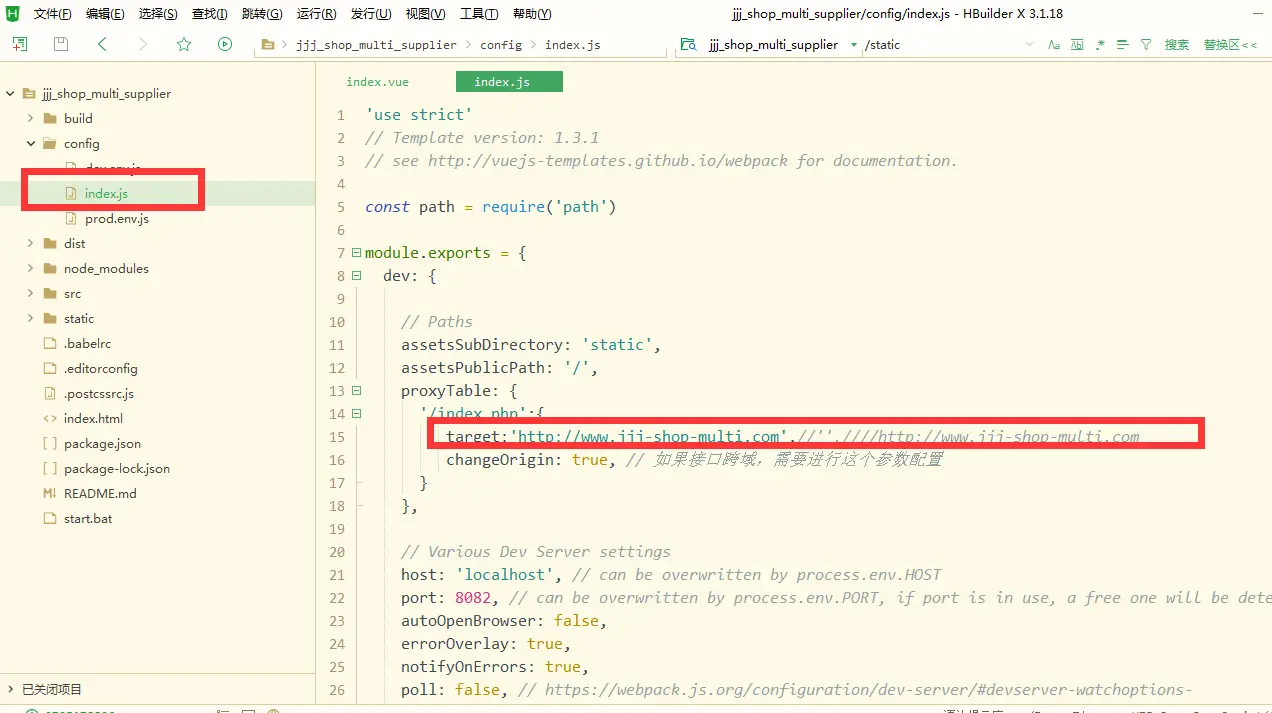The width and height of the screenshot is (1272, 713).
Task: Click index.js in the breadcrumb
Action: tap(573, 45)
